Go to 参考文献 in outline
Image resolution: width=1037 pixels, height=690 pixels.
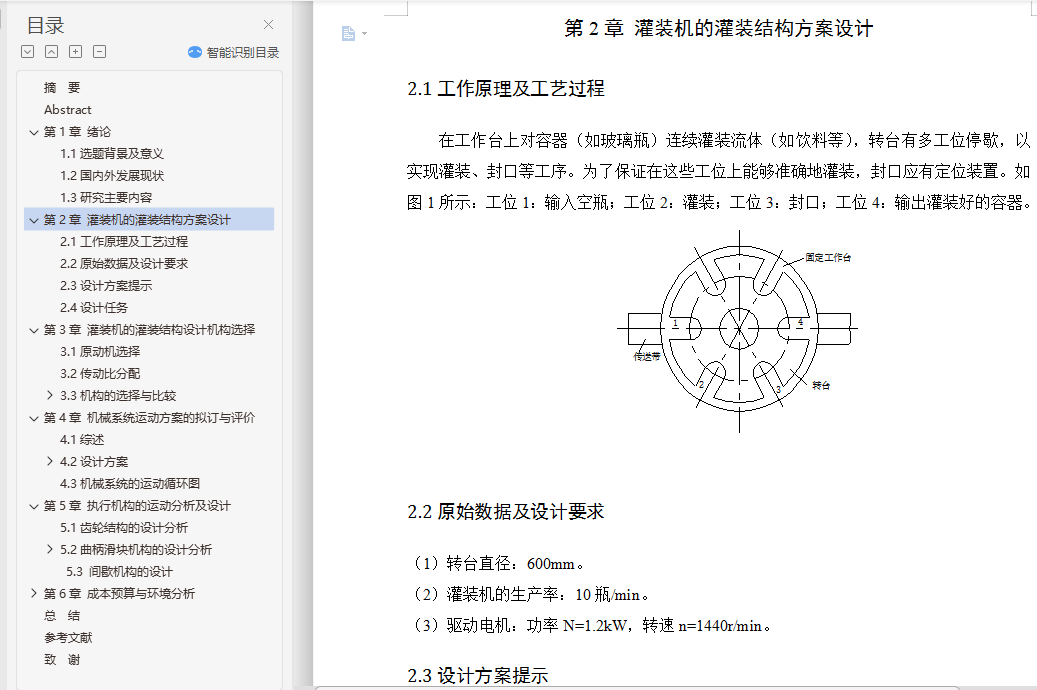[x=68, y=637]
